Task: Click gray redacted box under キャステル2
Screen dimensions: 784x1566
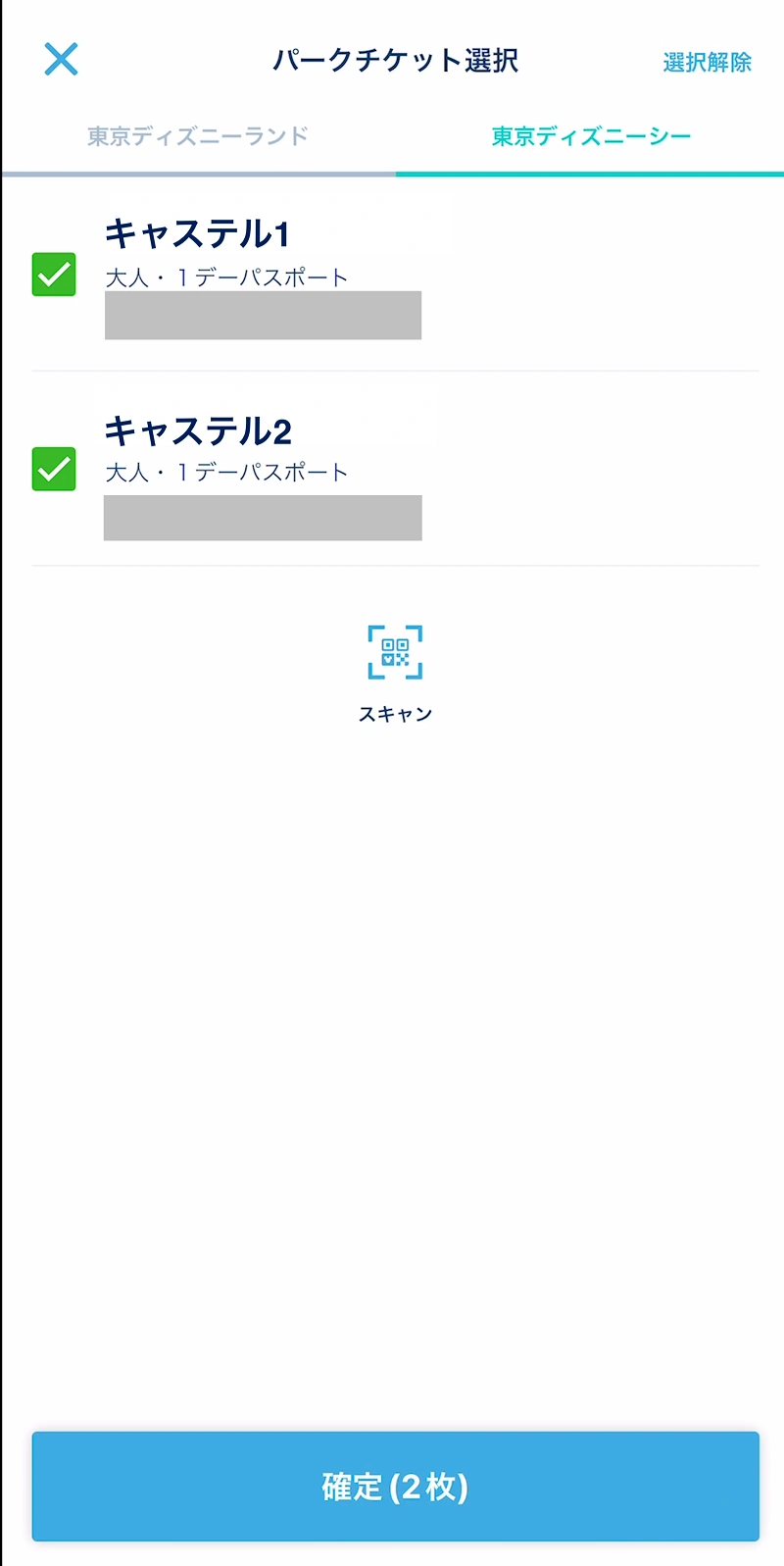Action: tap(263, 518)
